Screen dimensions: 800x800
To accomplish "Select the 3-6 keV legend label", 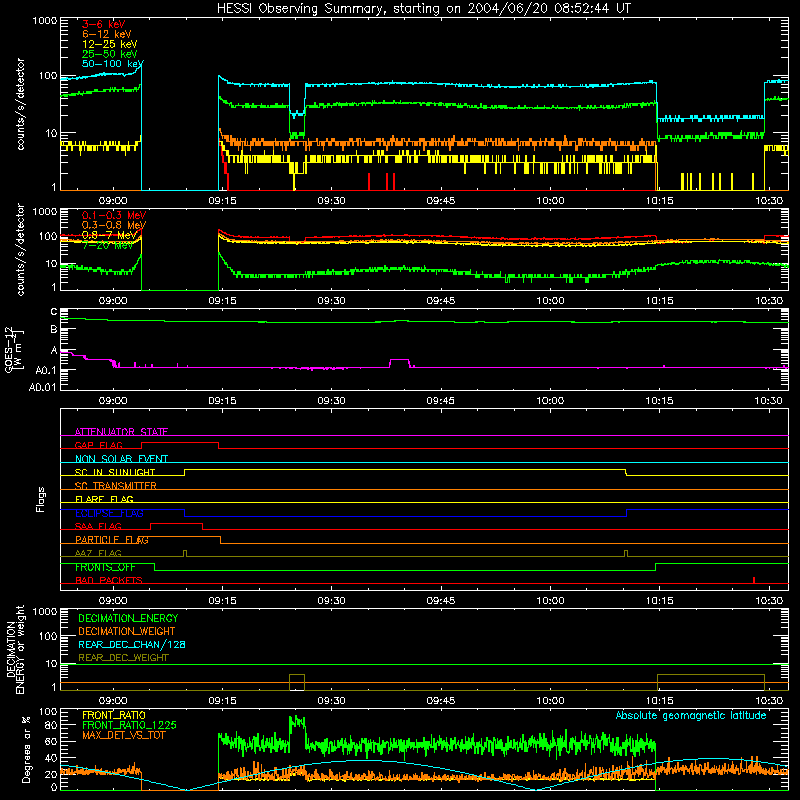I will pos(104,24).
